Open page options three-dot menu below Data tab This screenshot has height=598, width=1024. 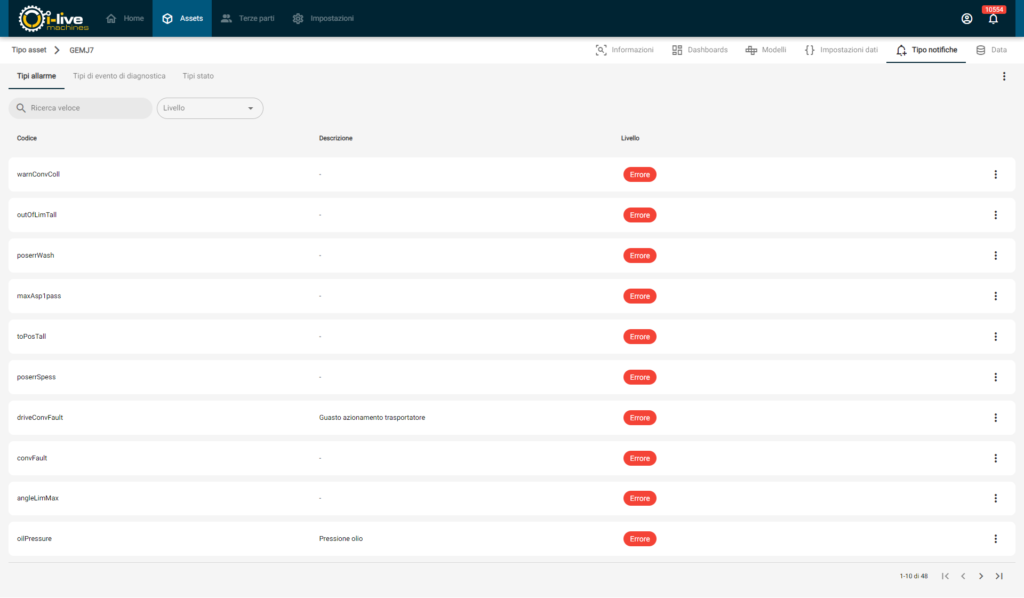click(1004, 76)
